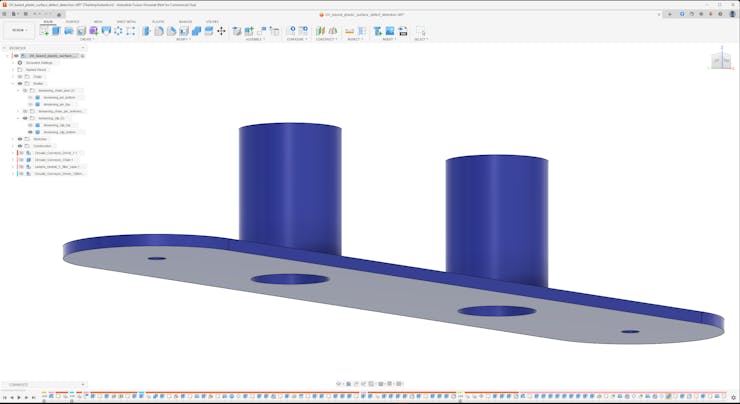Switch to the Surface tab
740x404 pixels.
73,21
